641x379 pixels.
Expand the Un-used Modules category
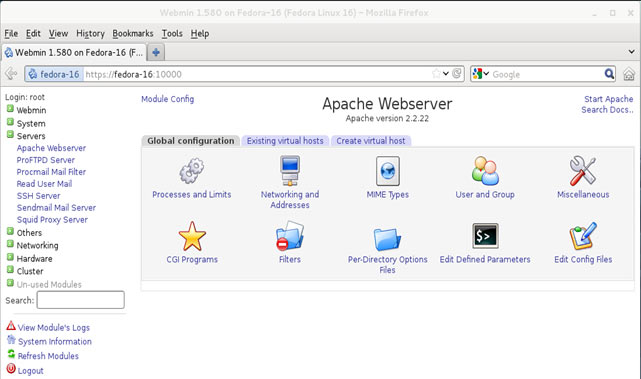point(10,283)
